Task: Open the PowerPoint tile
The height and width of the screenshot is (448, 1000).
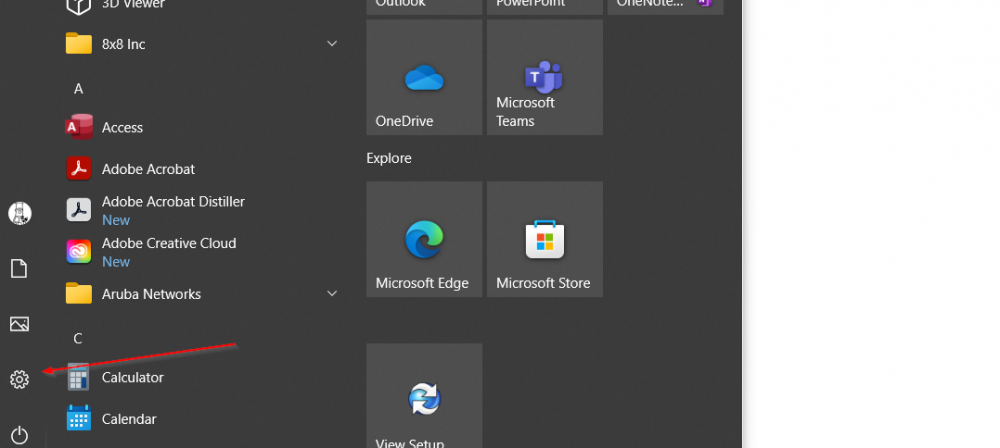Action: 545,7
